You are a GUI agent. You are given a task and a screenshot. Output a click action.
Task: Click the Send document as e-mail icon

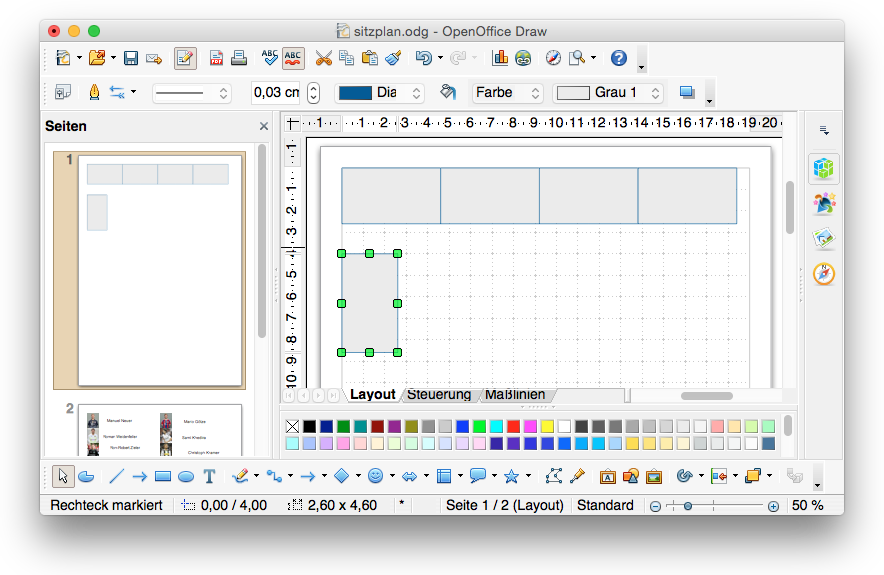154,59
